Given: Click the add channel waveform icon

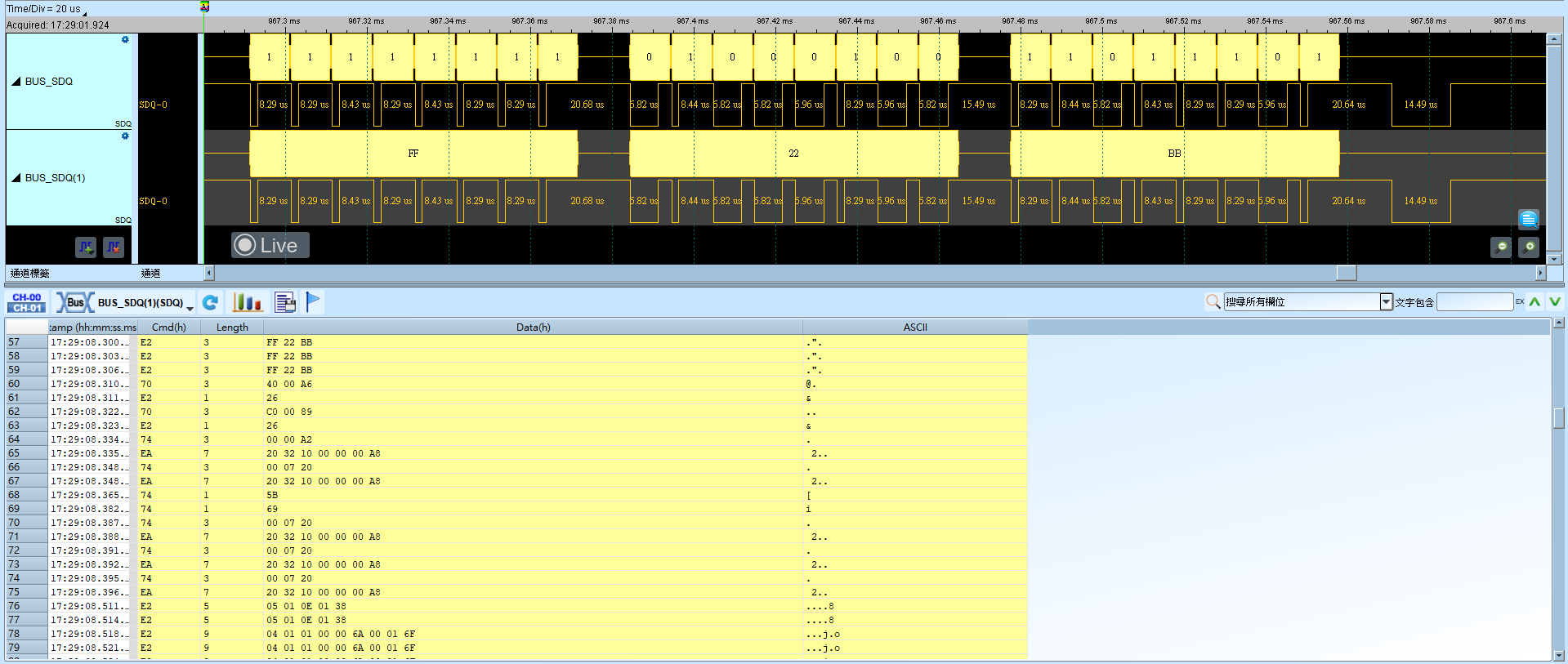Looking at the screenshot, I should [x=86, y=247].
